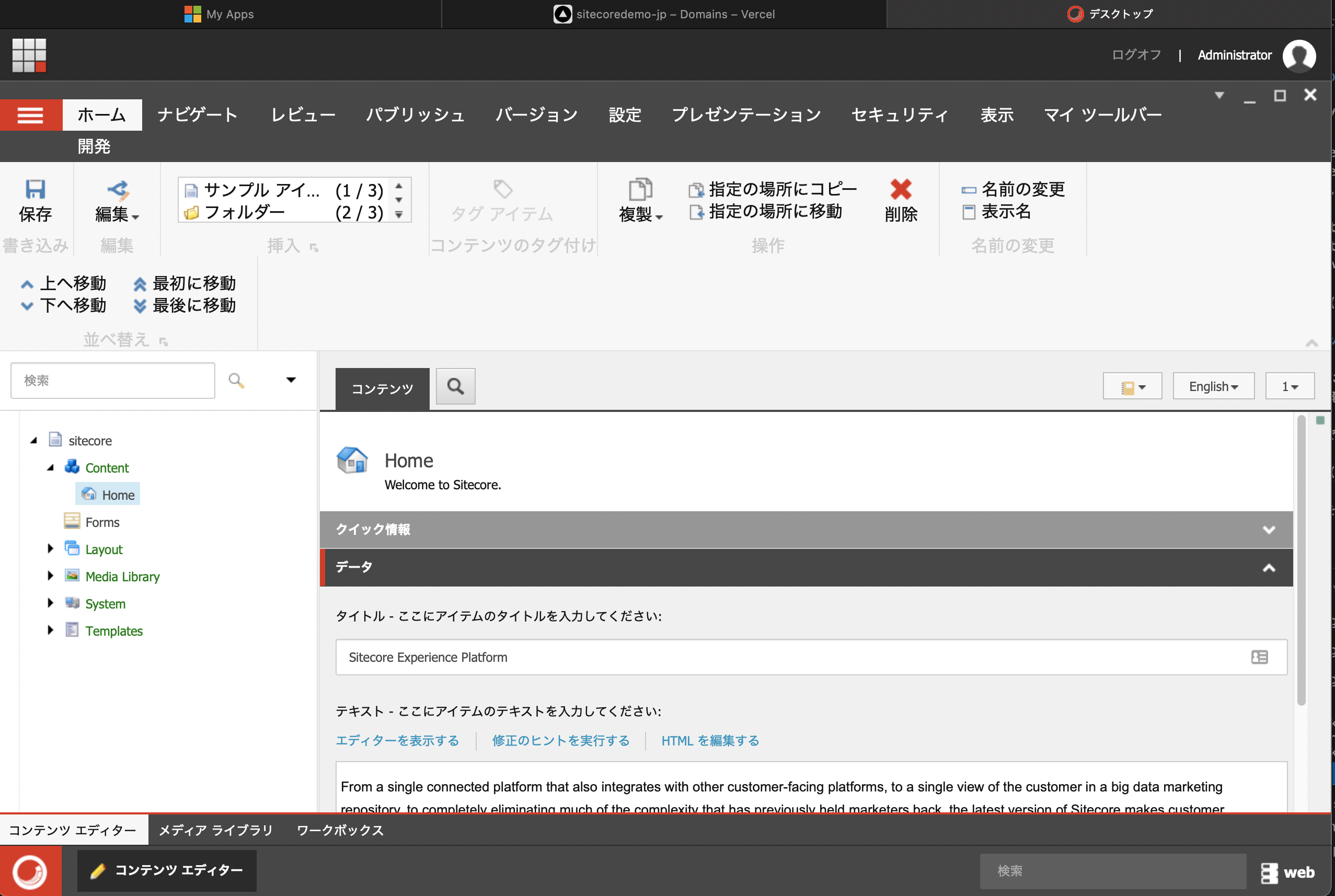
Task: Click the bottom desktop 検索 search box
Action: (x=1113, y=871)
